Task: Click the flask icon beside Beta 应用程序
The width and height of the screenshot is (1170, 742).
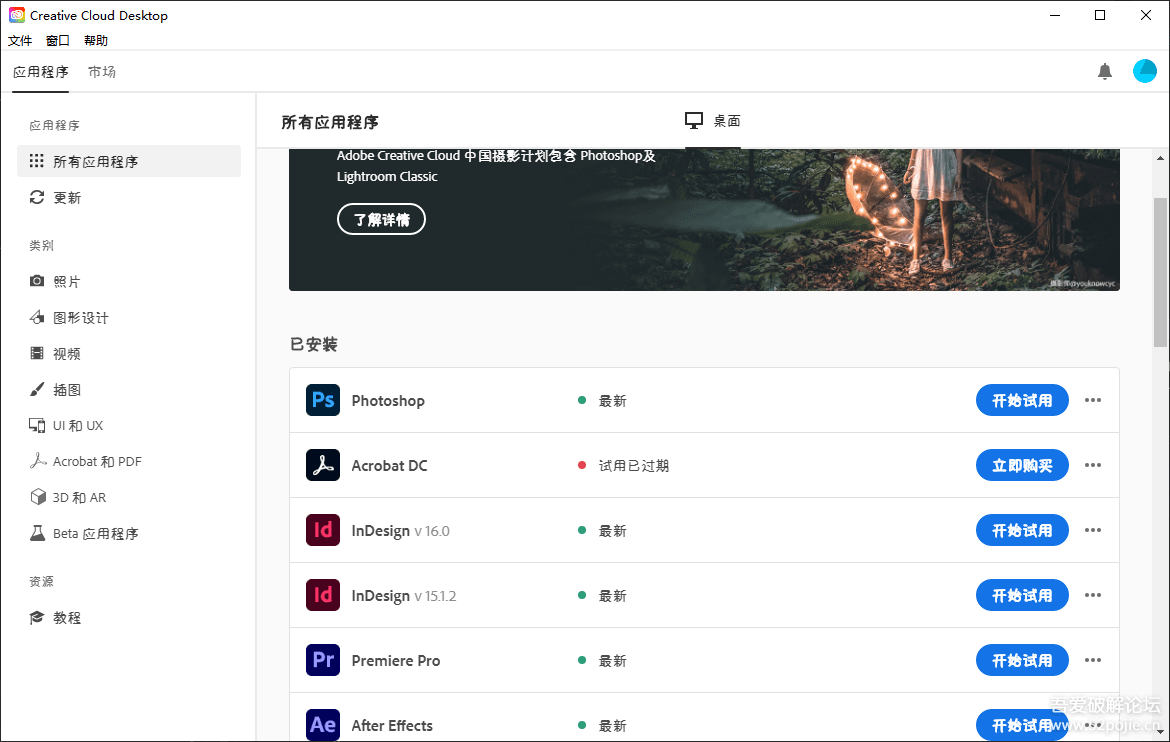Action: [37, 533]
